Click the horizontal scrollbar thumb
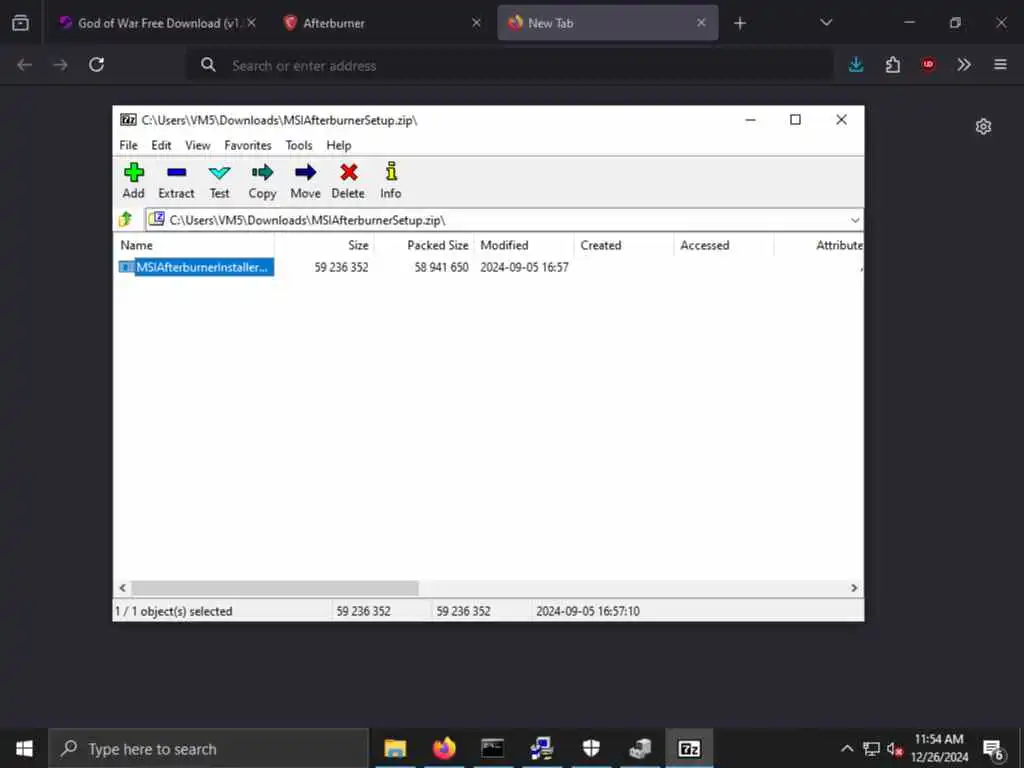The height and width of the screenshot is (768, 1024). click(x=275, y=588)
